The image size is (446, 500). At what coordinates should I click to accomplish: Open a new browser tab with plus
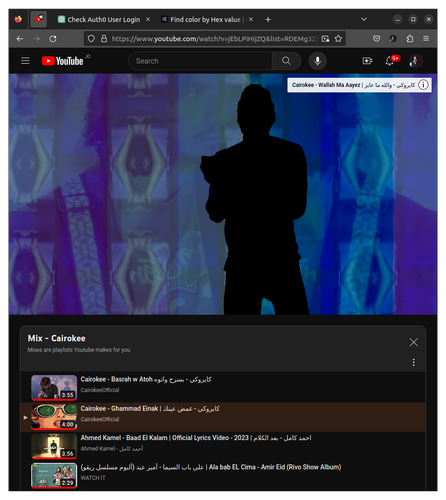click(268, 20)
